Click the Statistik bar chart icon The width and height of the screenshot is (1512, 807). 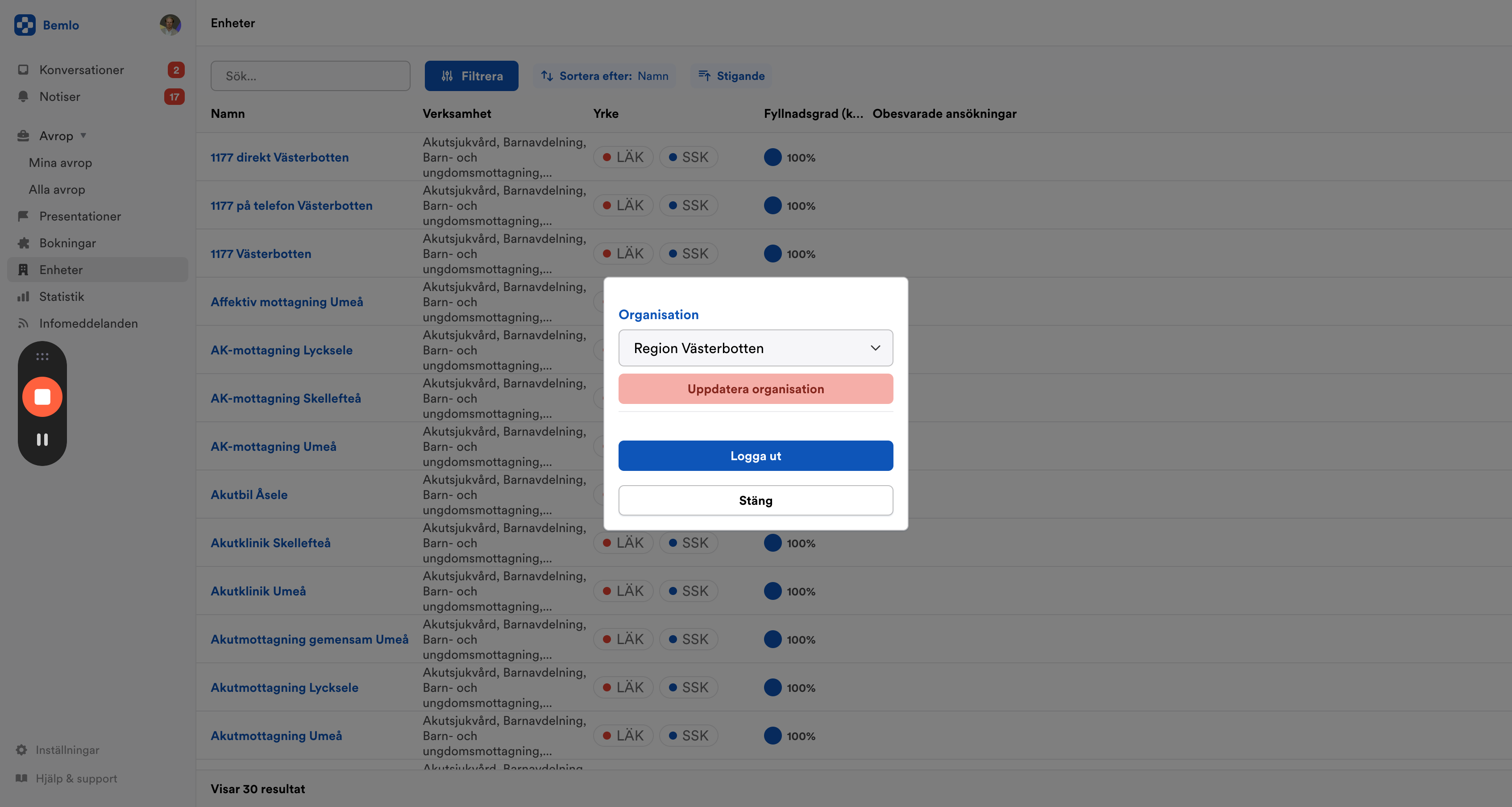[23, 296]
